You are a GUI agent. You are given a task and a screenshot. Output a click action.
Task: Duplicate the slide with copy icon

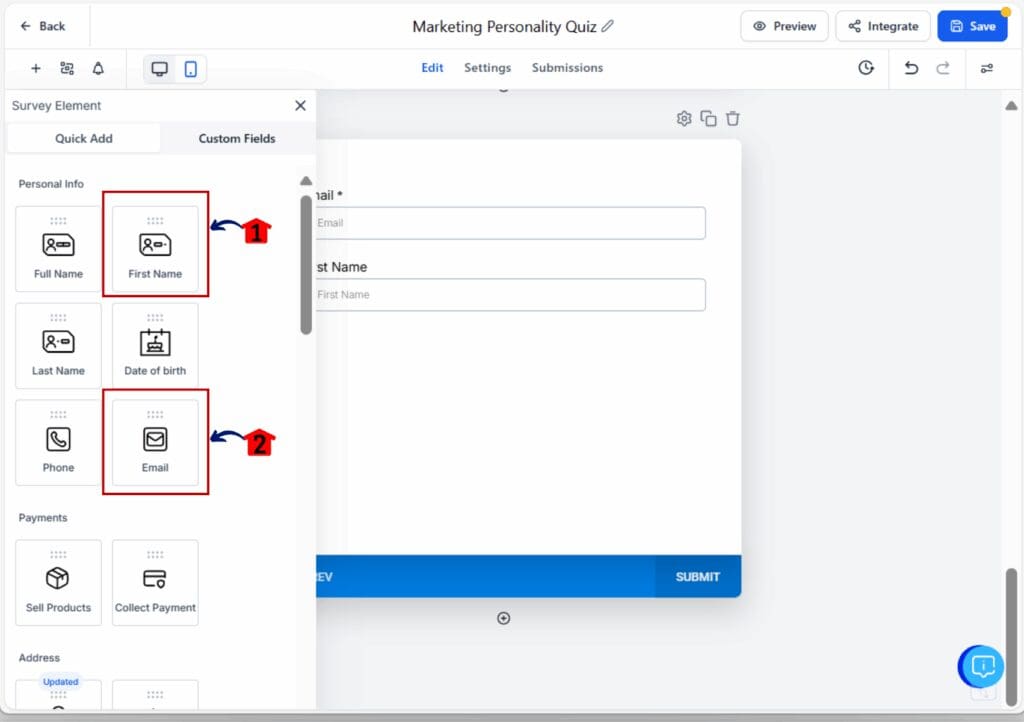(708, 119)
